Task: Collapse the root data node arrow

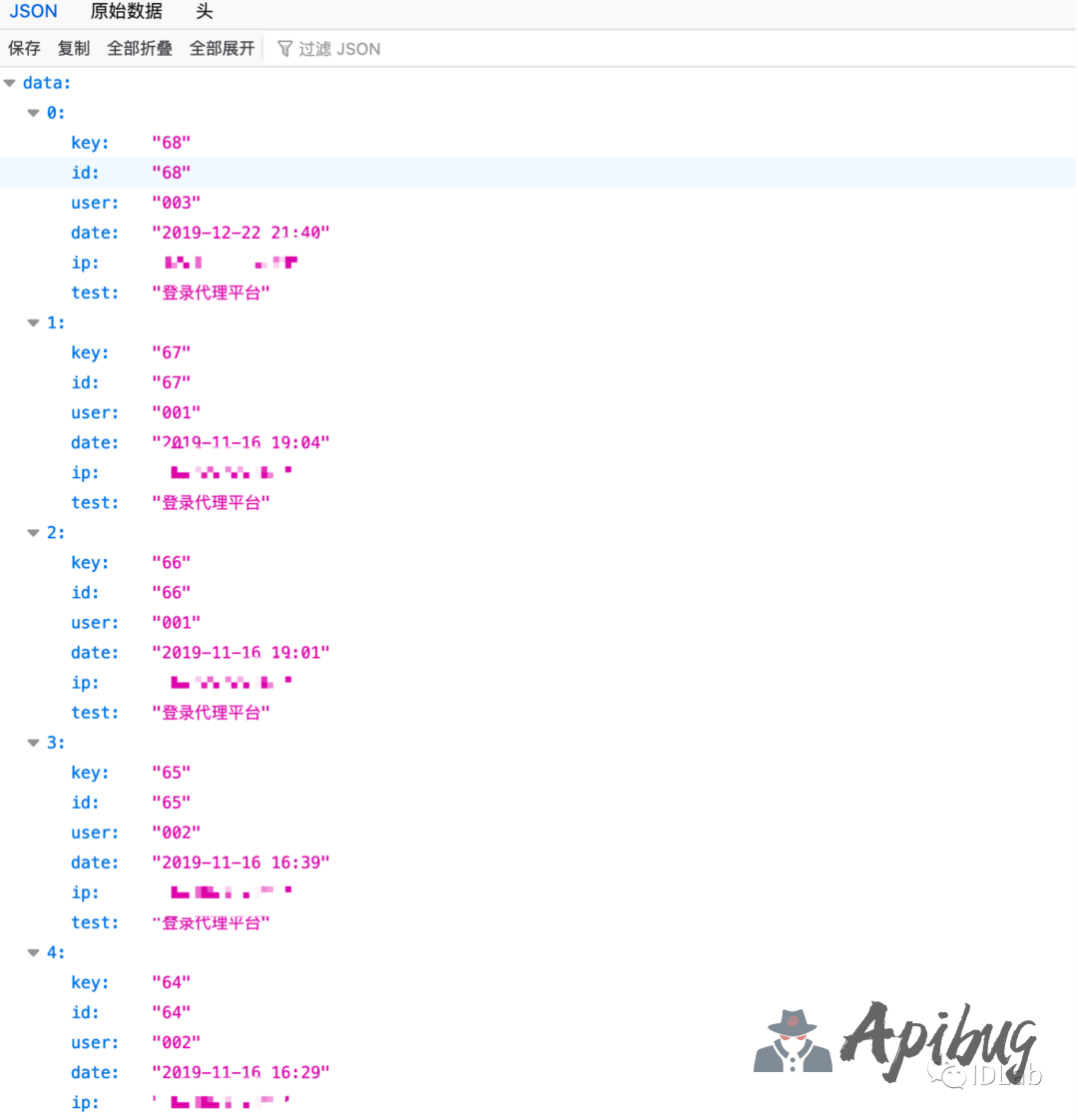Action: [x=10, y=84]
